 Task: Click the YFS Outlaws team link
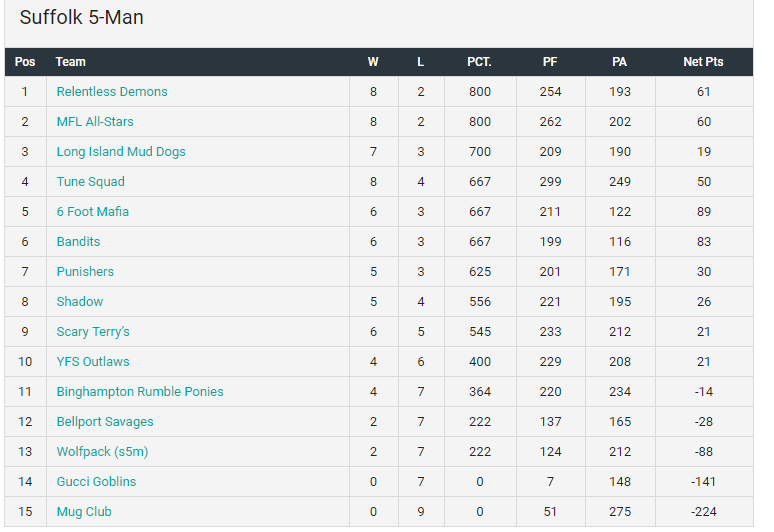tap(93, 362)
